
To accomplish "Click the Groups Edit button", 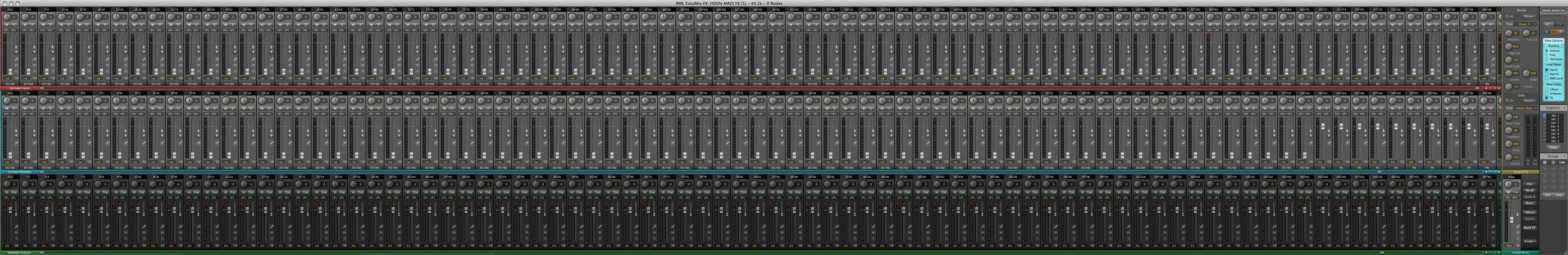I will point(1548,195).
